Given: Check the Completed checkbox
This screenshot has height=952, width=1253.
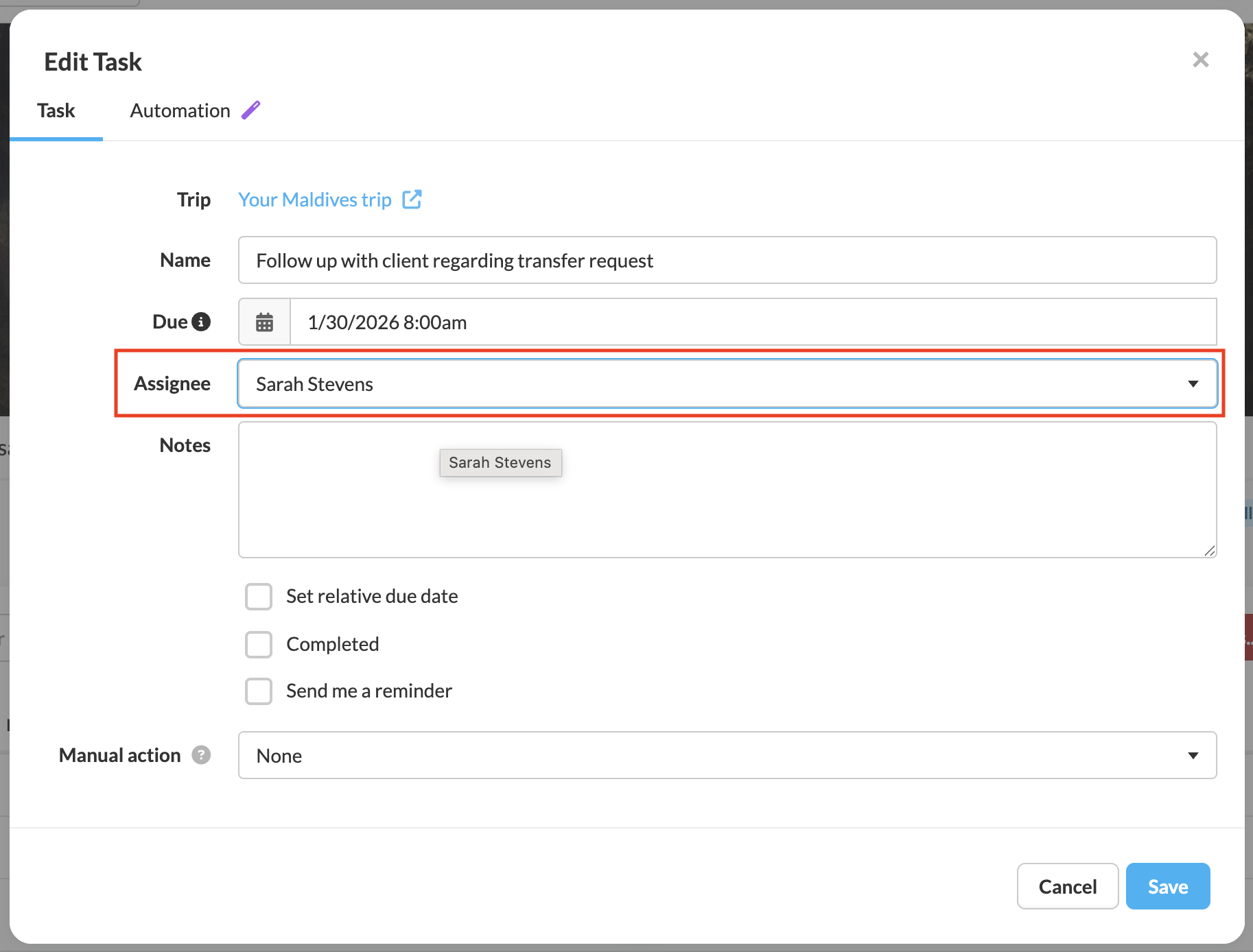Looking at the screenshot, I should click(x=259, y=645).
